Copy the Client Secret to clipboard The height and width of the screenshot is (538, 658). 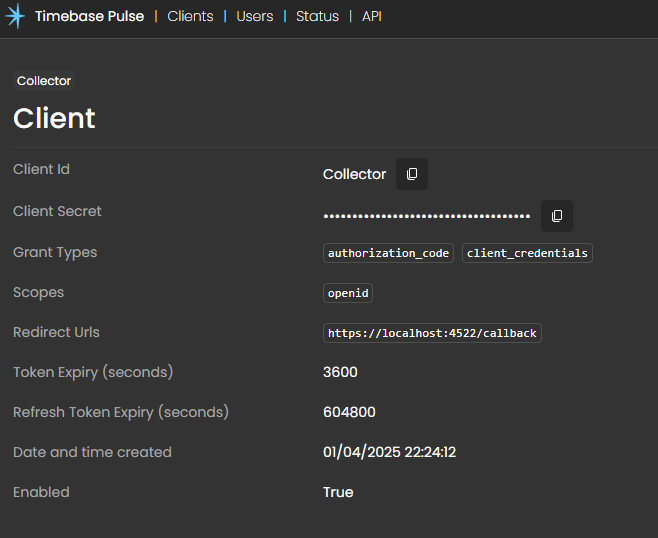click(x=557, y=216)
